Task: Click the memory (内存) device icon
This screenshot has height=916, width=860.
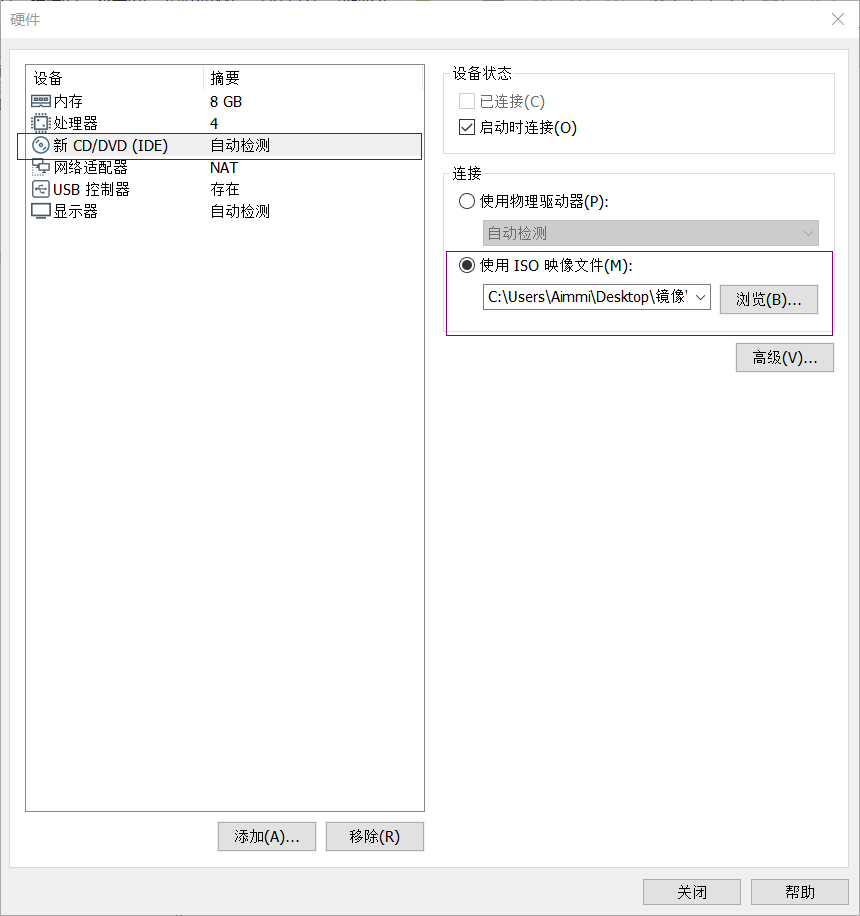Action: pos(40,102)
